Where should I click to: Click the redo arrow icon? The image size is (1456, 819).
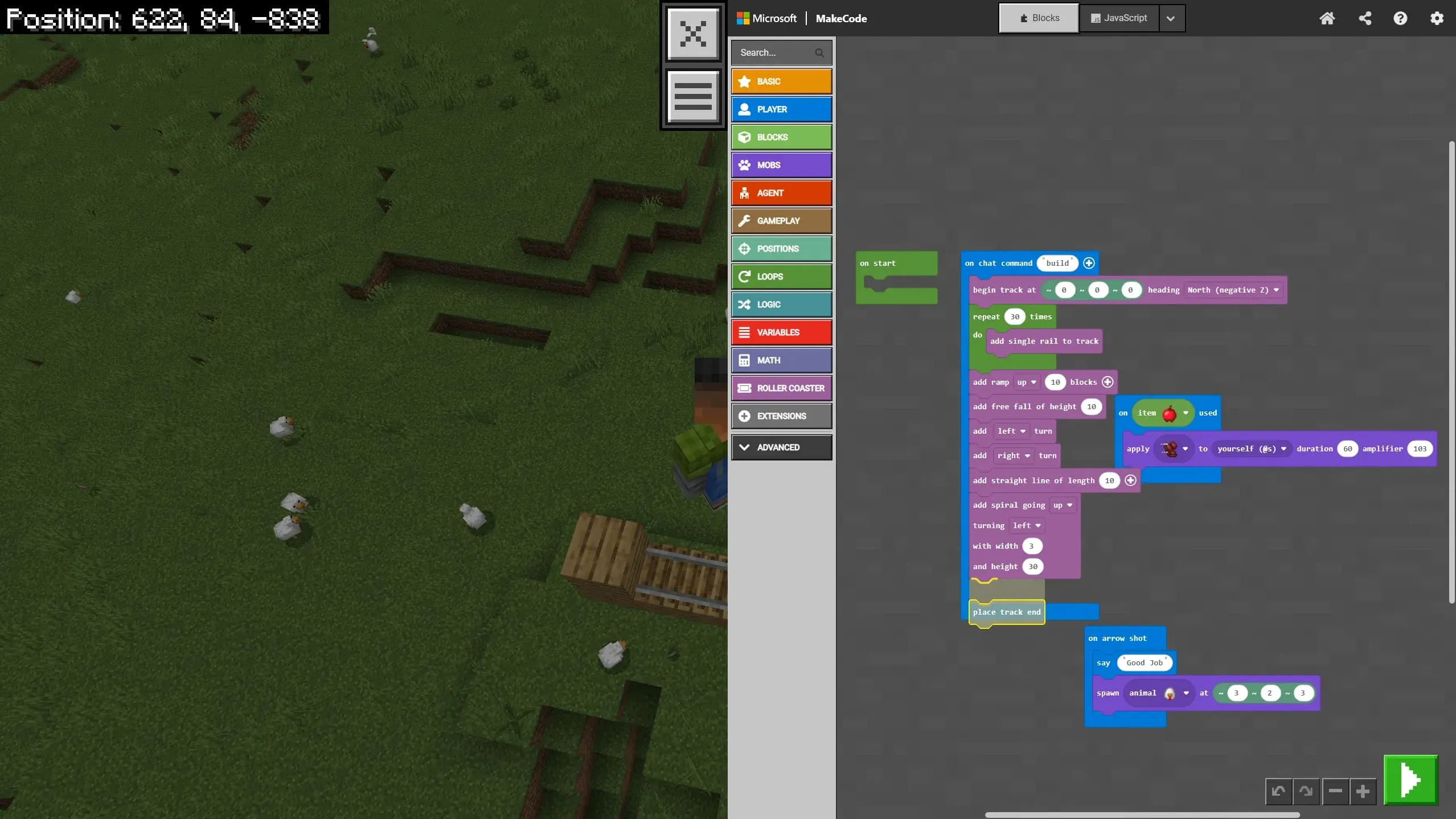(x=1306, y=791)
